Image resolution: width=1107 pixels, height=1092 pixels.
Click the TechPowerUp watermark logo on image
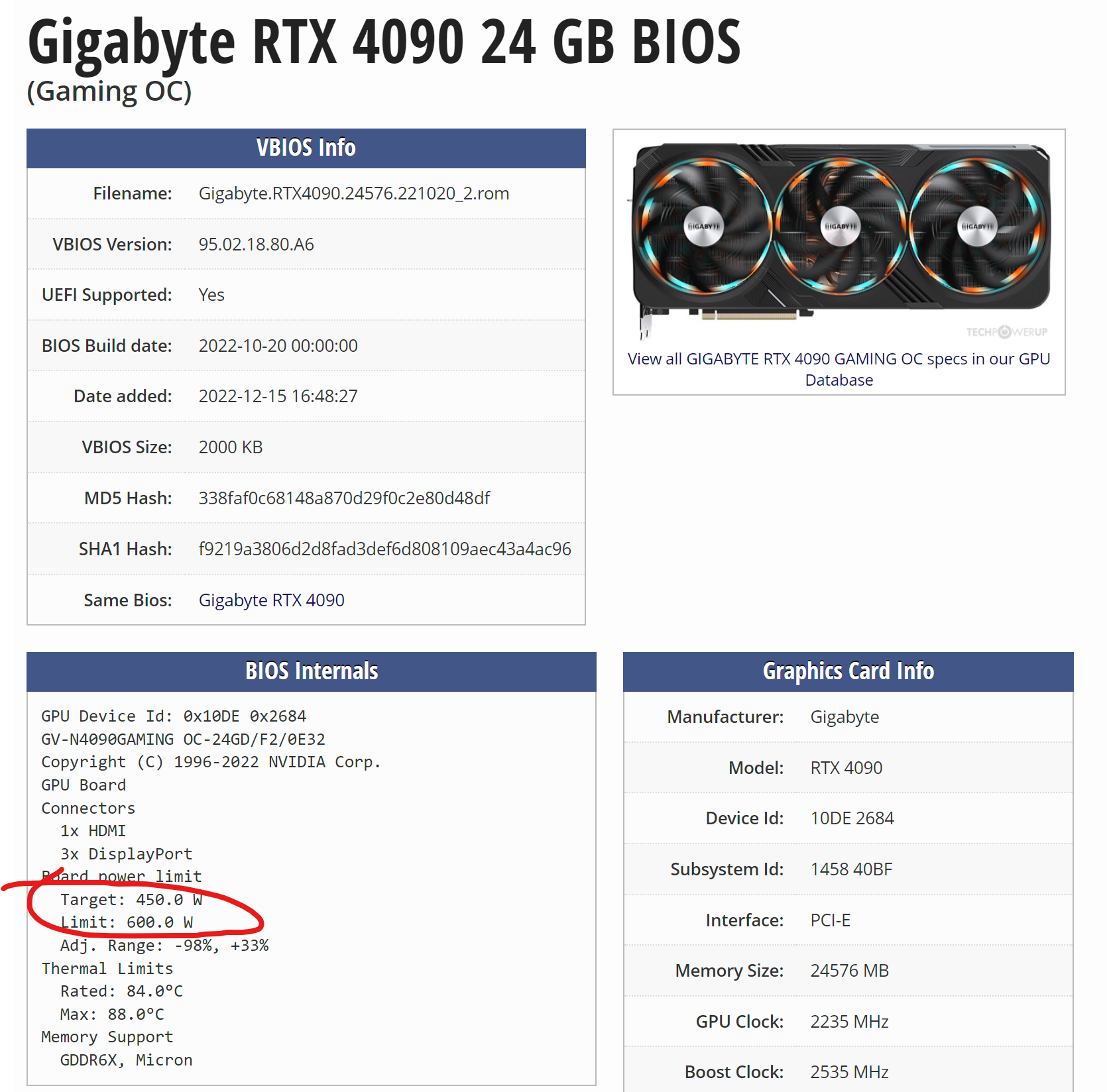click(1006, 332)
